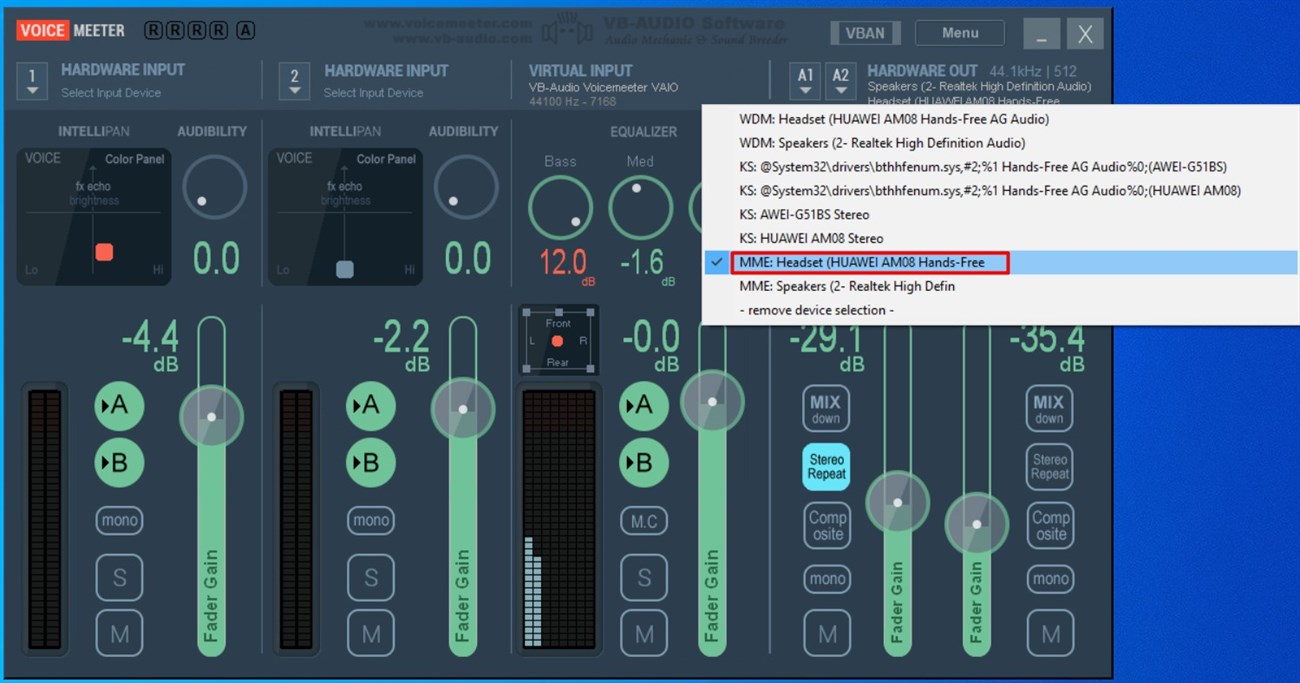The height and width of the screenshot is (683, 1300).
Task: Solo the Hardware Input 2 strip
Action: [x=371, y=578]
